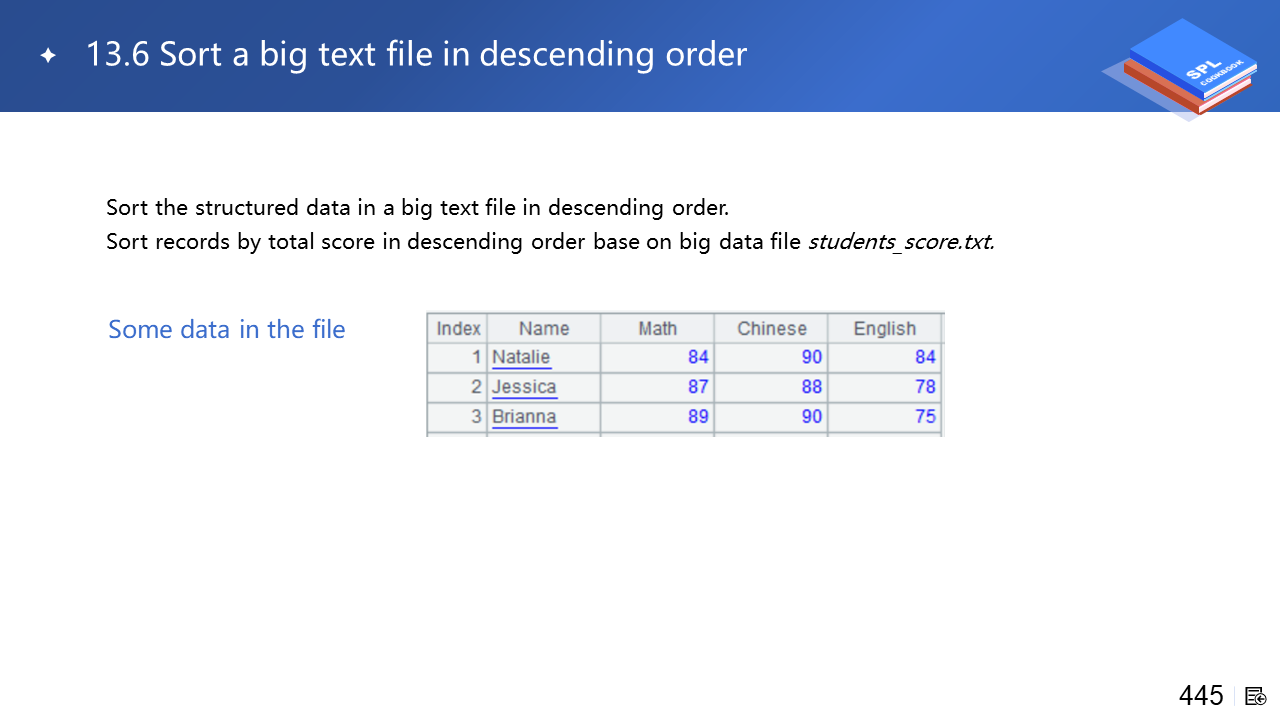This screenshot has width=1280, height=720.
Task: Select the Chinese column header
Action: 771,329
